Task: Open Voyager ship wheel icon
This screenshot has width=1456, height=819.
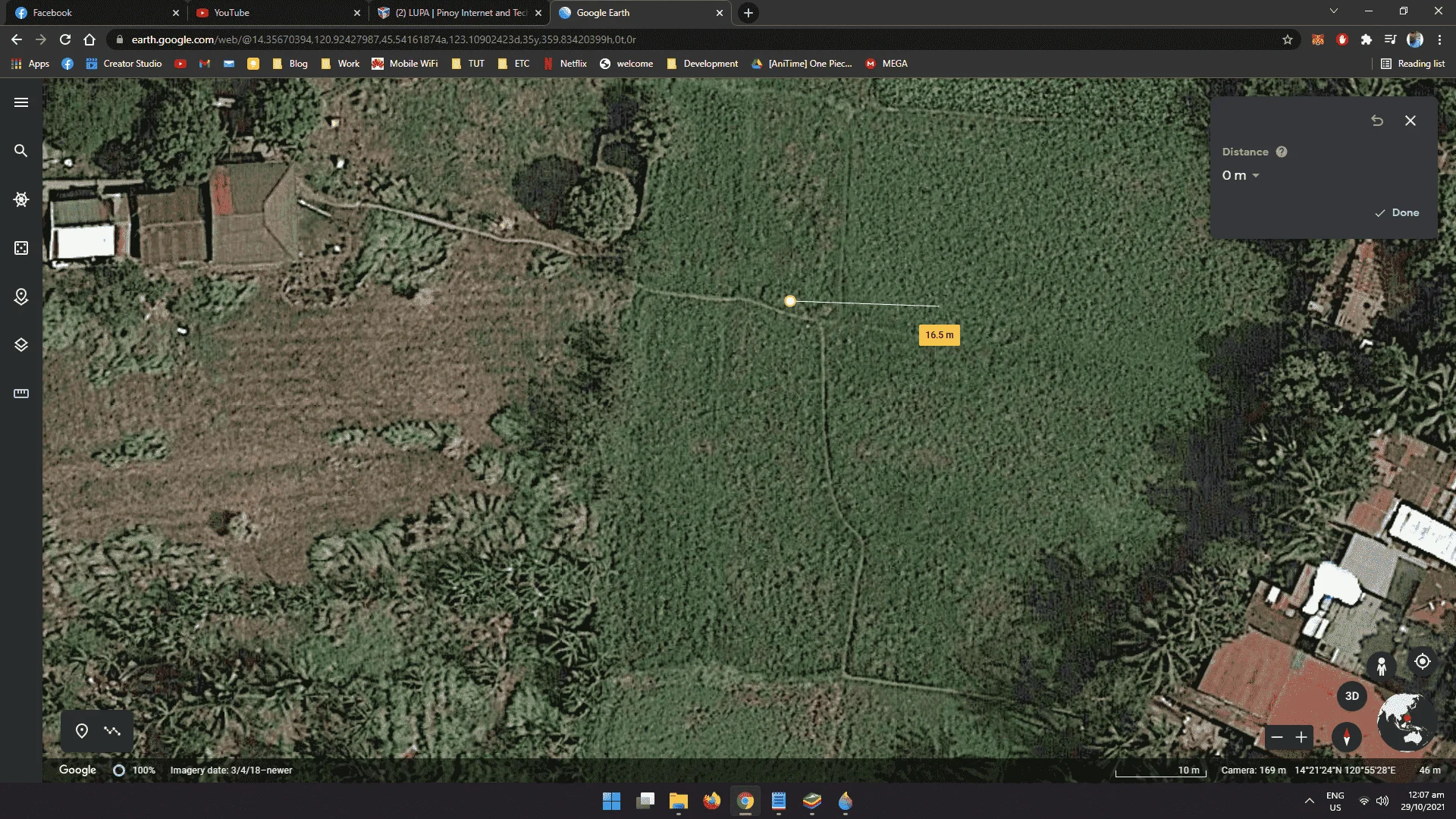Action: coord(21,199)
